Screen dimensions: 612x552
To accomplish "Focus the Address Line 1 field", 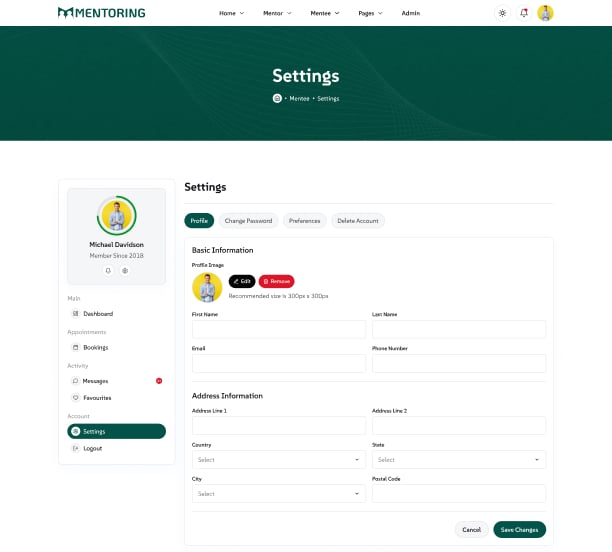I will (x=279, y=425).
